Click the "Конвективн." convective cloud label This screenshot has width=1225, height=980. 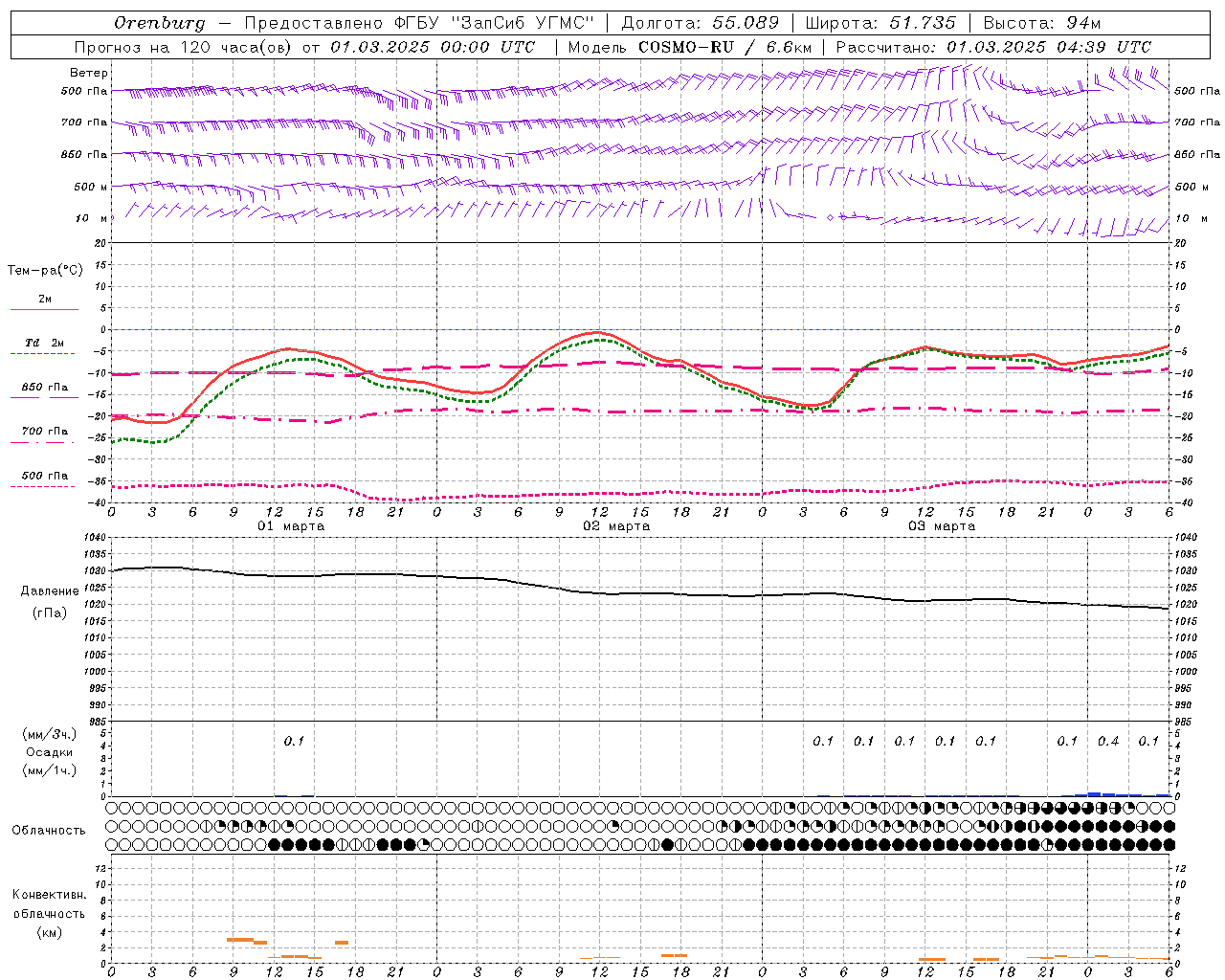point(50,895)
